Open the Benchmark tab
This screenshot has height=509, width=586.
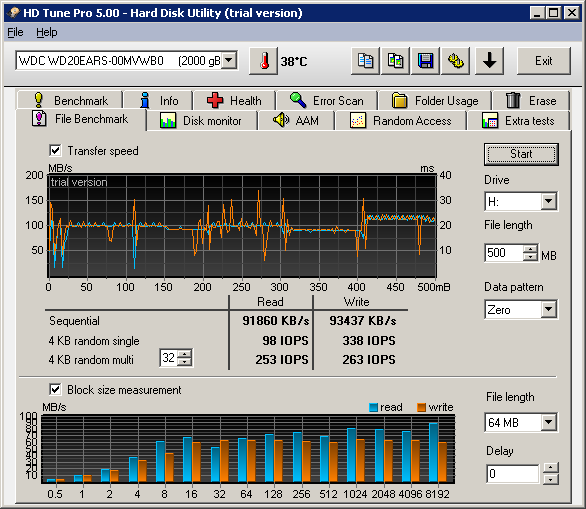point(70,101)
